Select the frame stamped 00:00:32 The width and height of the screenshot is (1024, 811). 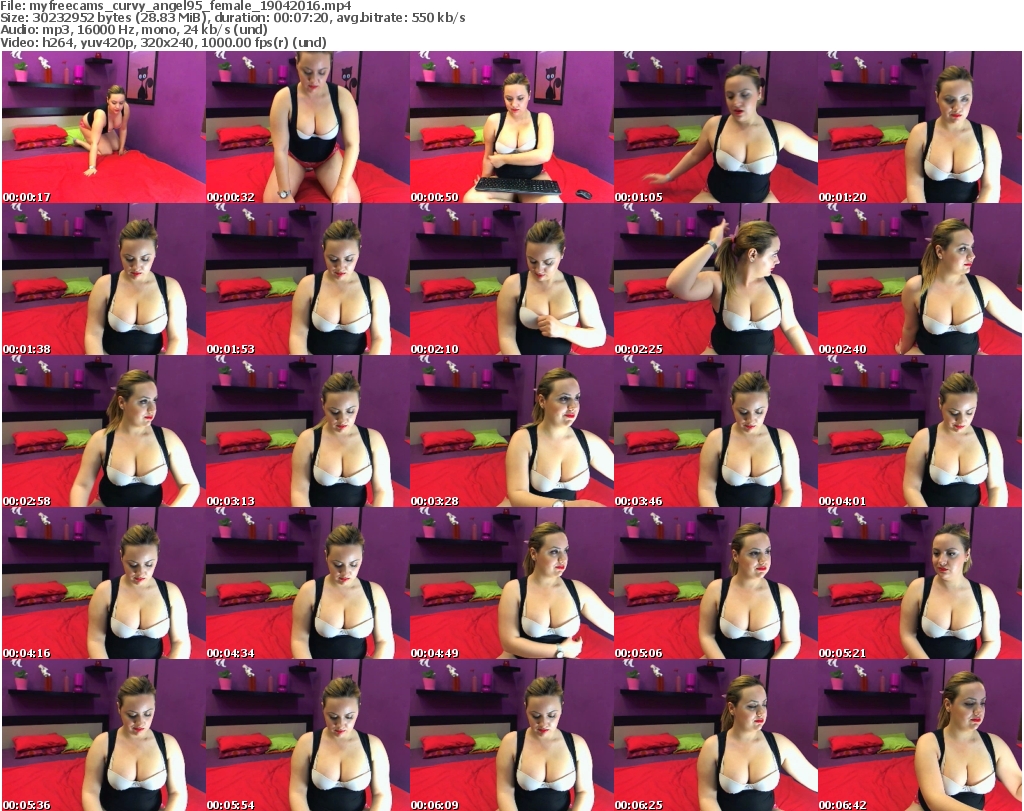(x=308, y=127)
